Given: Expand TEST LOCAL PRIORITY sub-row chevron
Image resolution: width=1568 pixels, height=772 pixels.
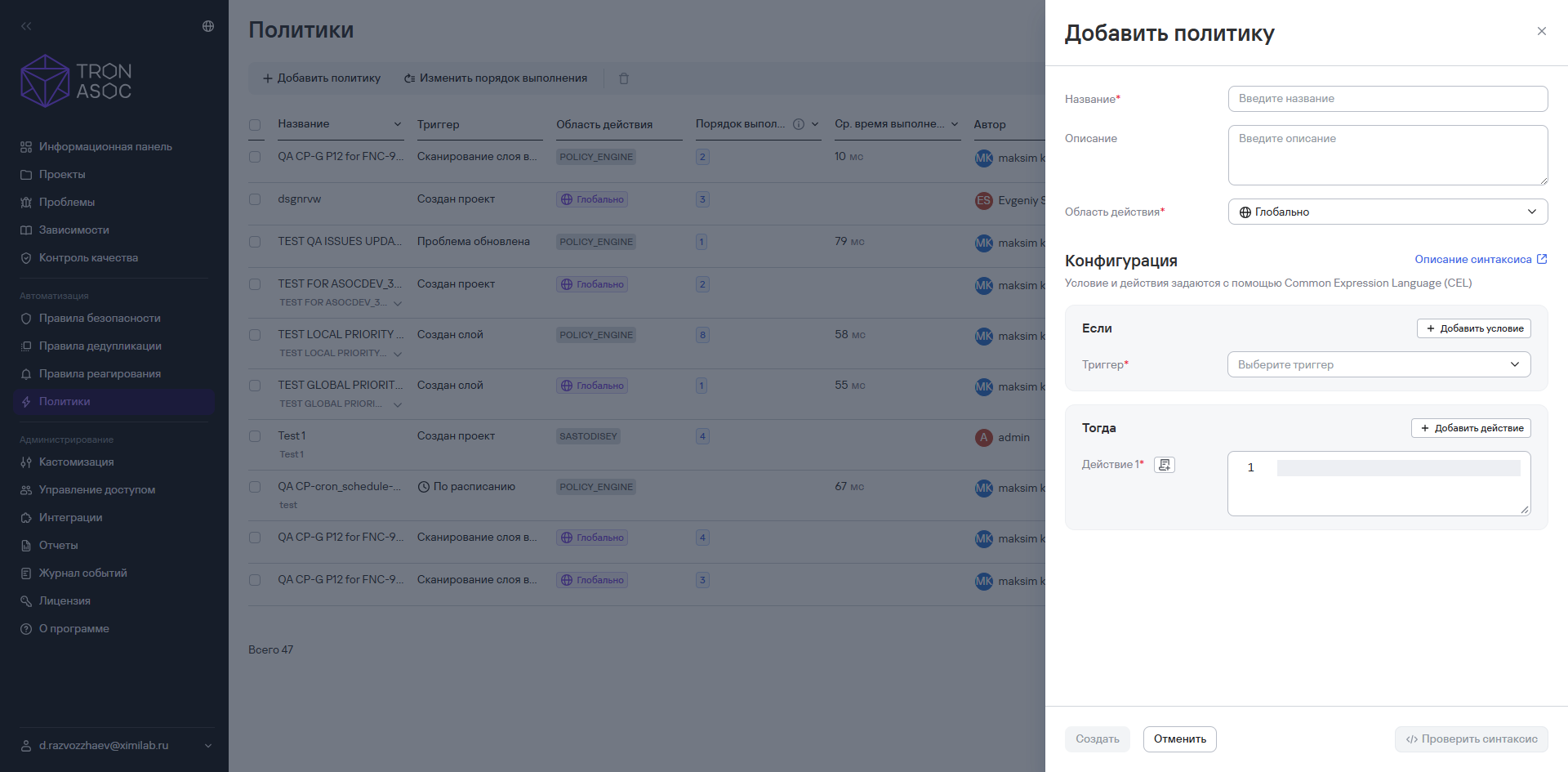Looking at the screenshot, I should (x=398, y=354).
